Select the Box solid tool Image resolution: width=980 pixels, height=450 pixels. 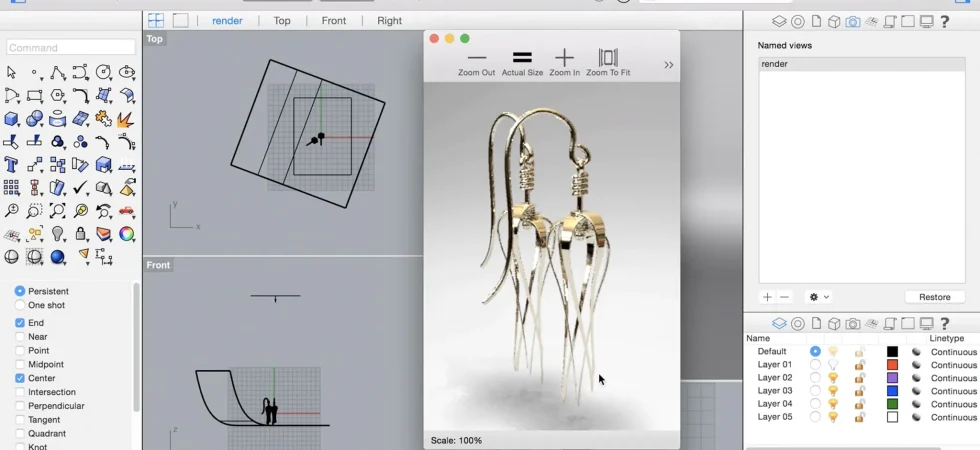(x=11, y=118)
